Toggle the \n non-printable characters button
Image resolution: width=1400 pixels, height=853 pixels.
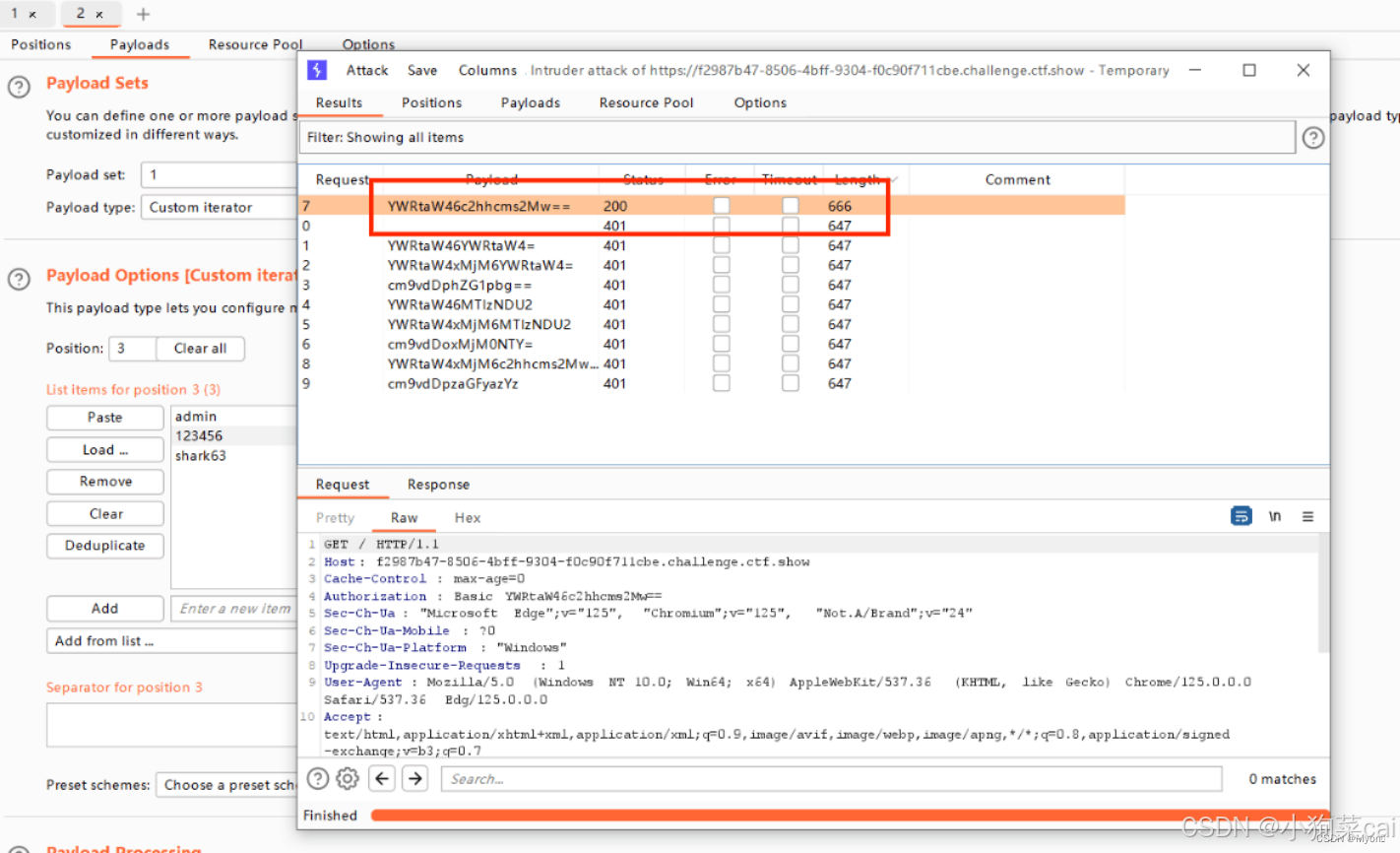tap(1275, 516)
